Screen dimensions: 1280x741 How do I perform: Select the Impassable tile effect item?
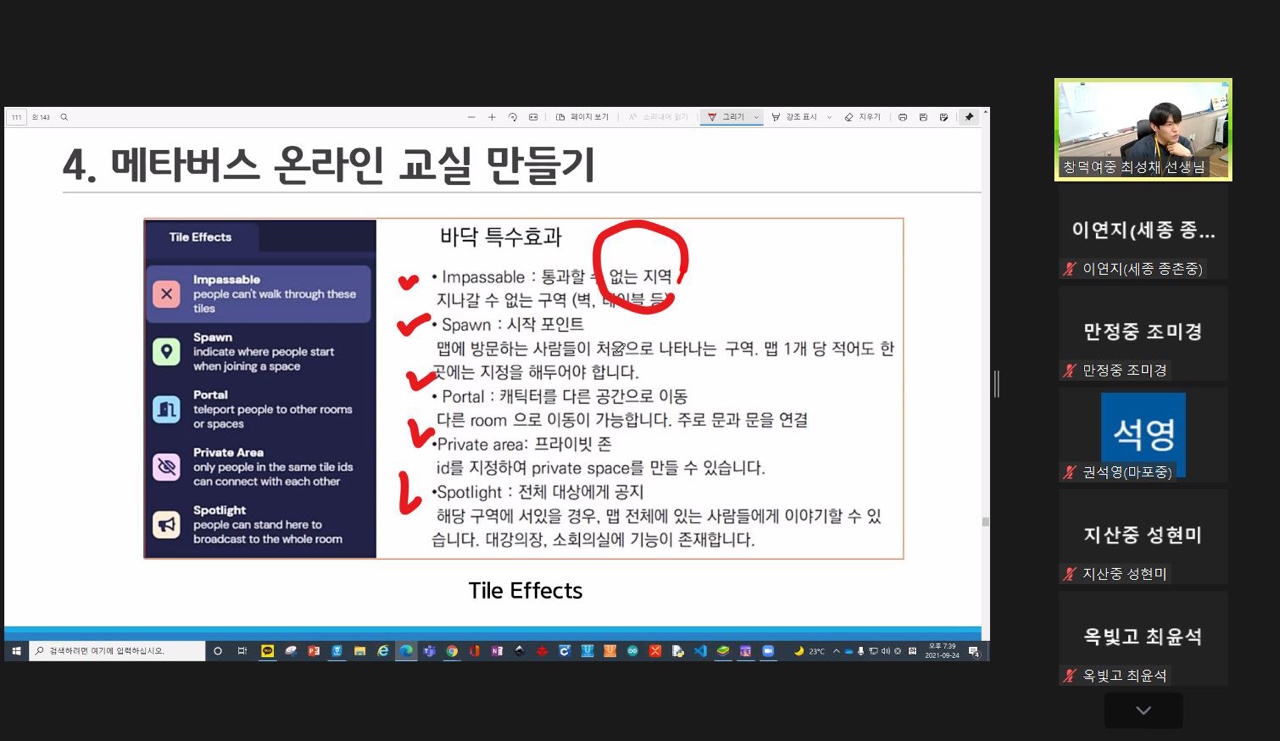[259, 294]
